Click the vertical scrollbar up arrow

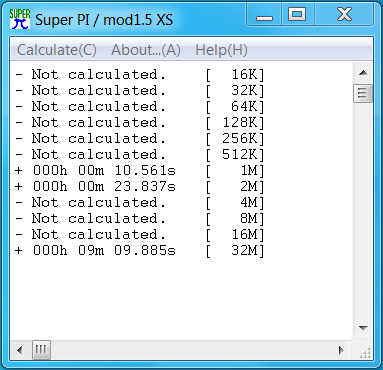363,73
